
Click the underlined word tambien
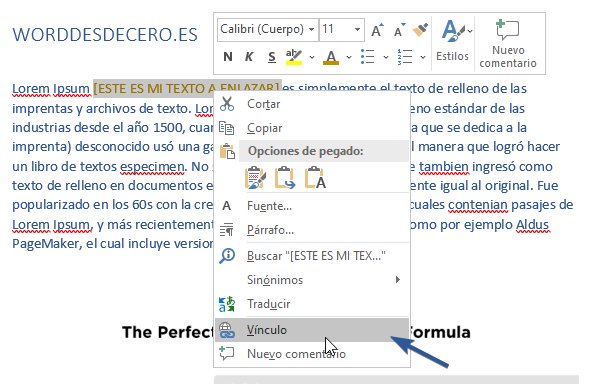[443, 166]
